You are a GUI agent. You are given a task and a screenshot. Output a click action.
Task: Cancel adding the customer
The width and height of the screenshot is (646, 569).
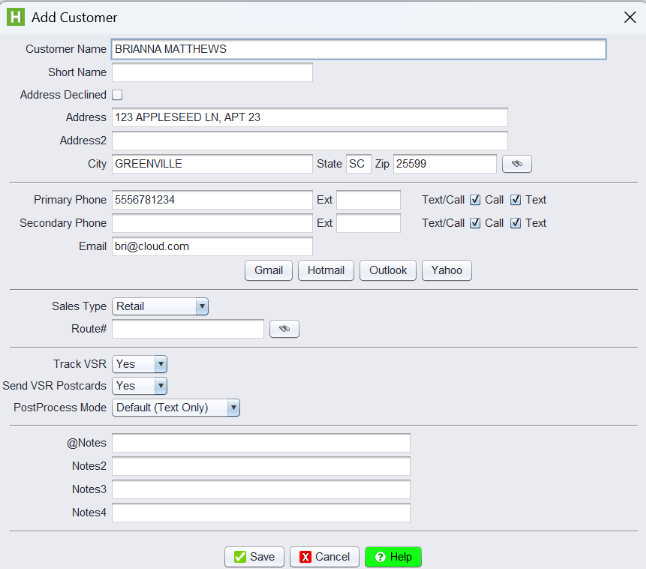[324, 557]
